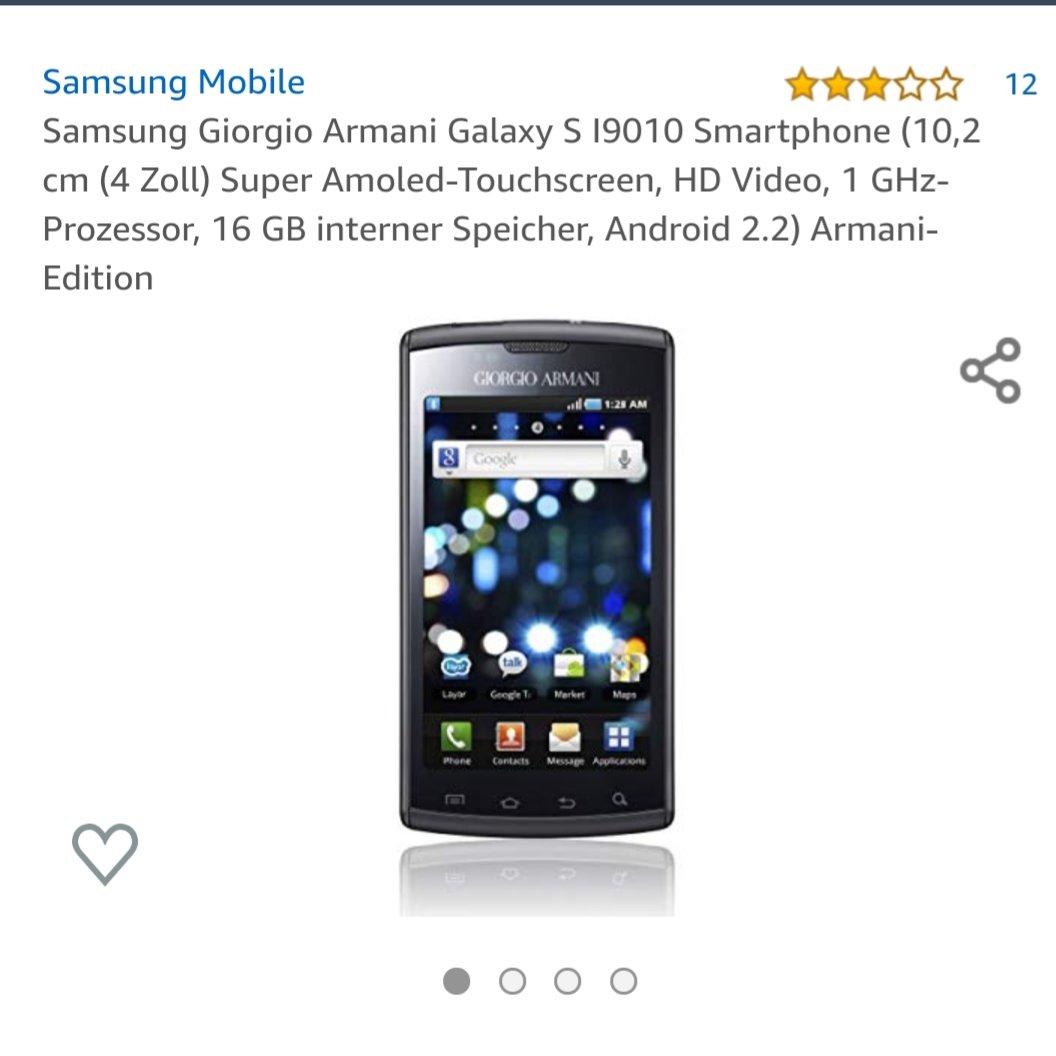Tap the Phone icon on pictured phone

(456, 744)
